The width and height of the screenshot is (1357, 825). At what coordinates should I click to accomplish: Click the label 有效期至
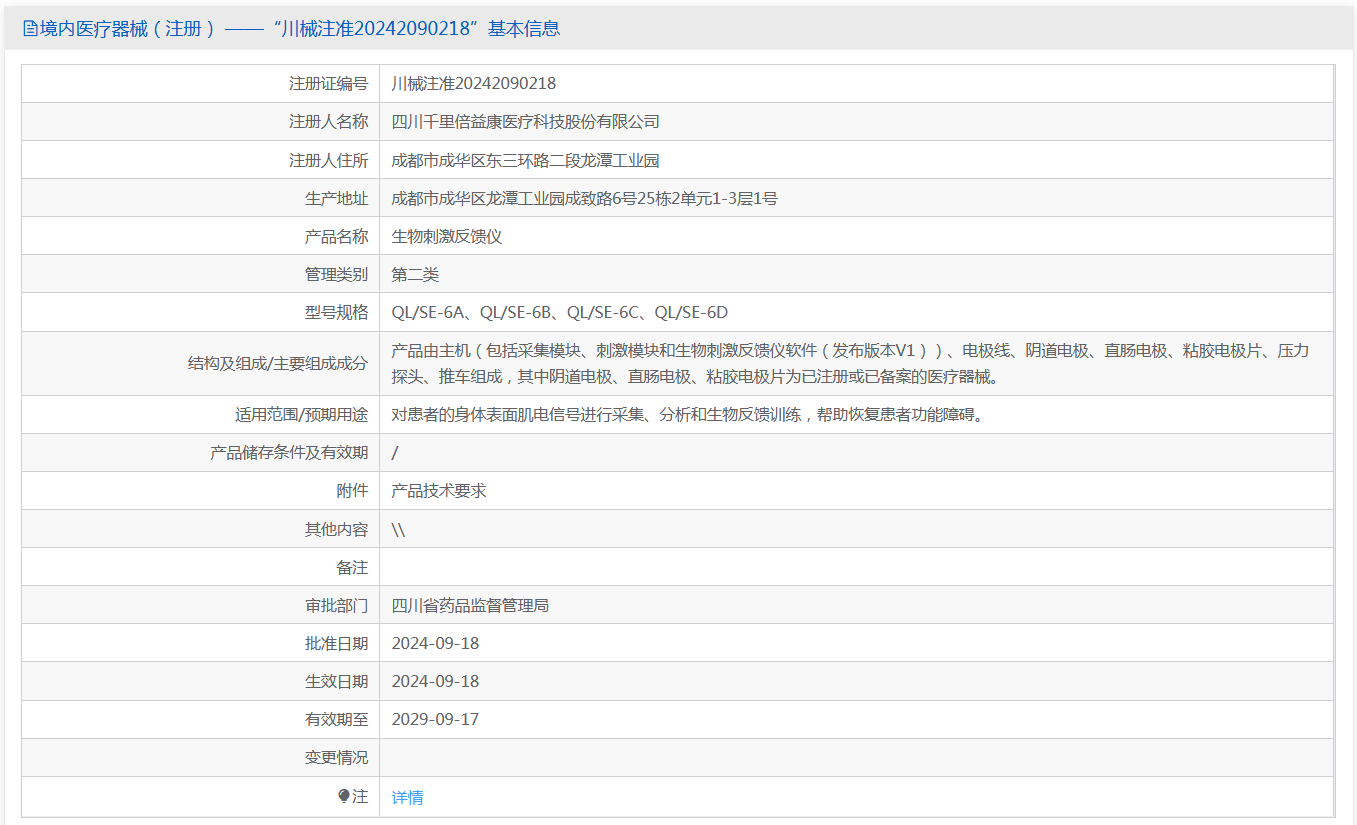click(336, 719)
